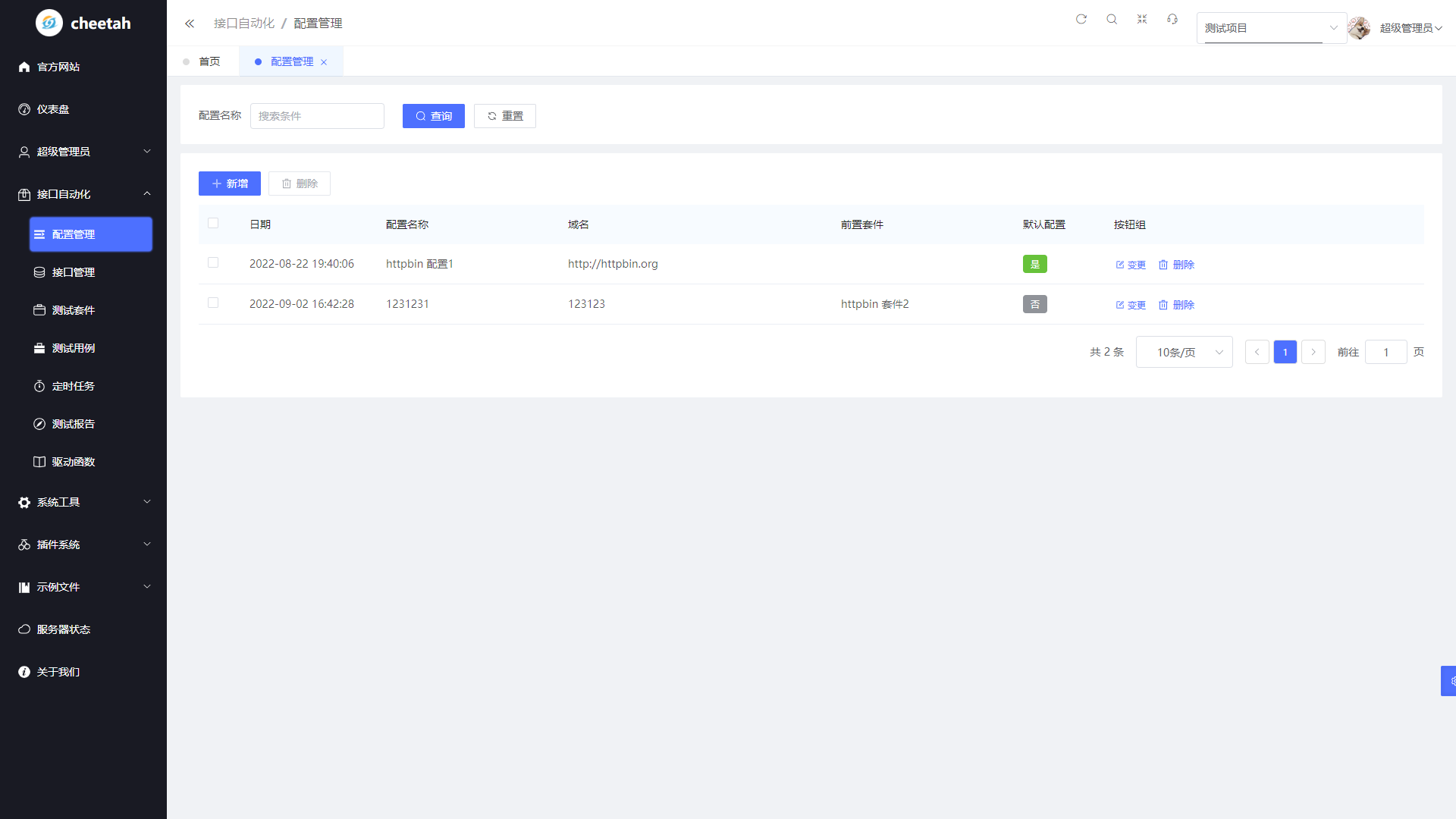Image resolution: width=1456 pixels, height=819 pixels.
Task: Click the blue 新增 button
Action: coord(230,184)
